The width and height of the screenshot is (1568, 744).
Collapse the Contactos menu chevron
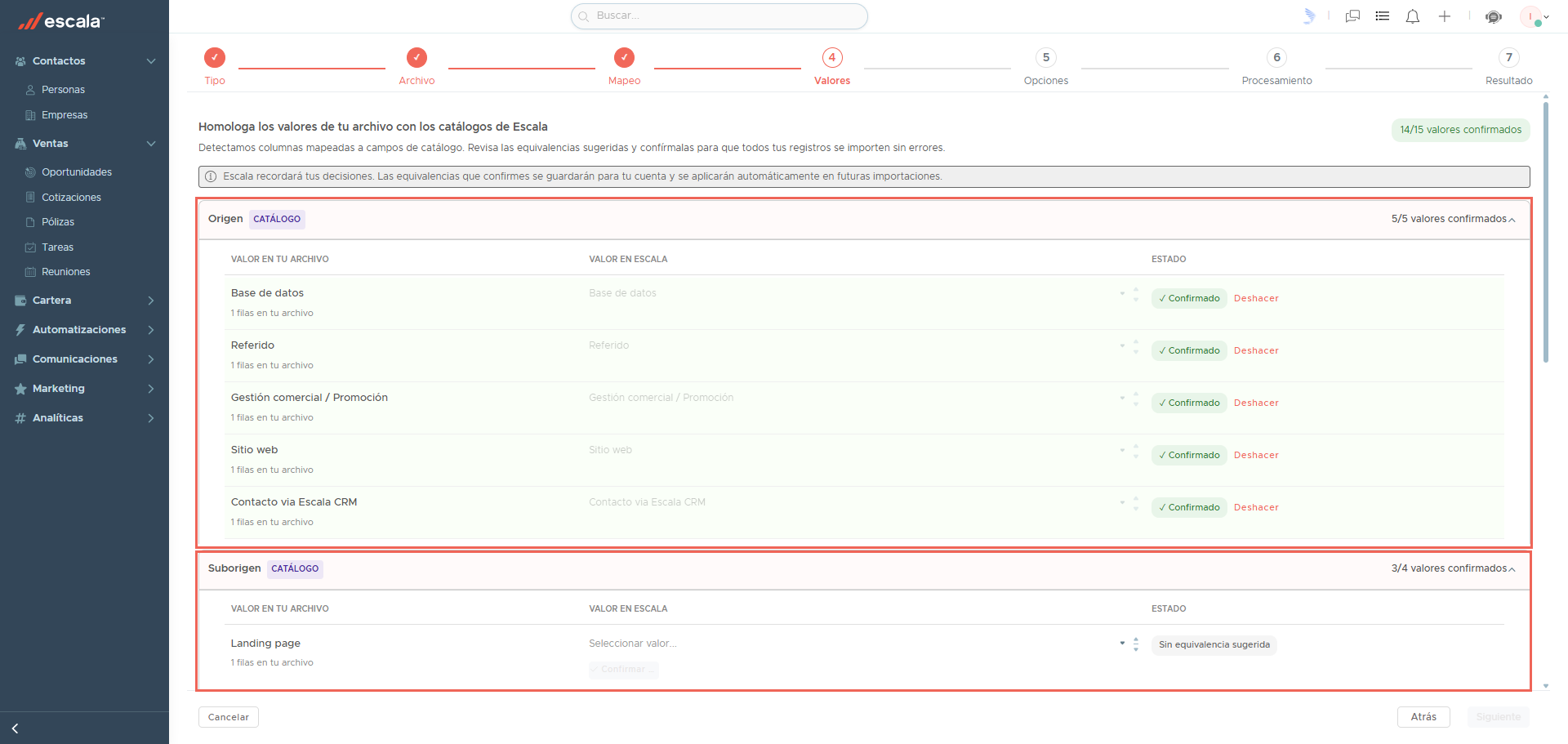click(151, 61)
